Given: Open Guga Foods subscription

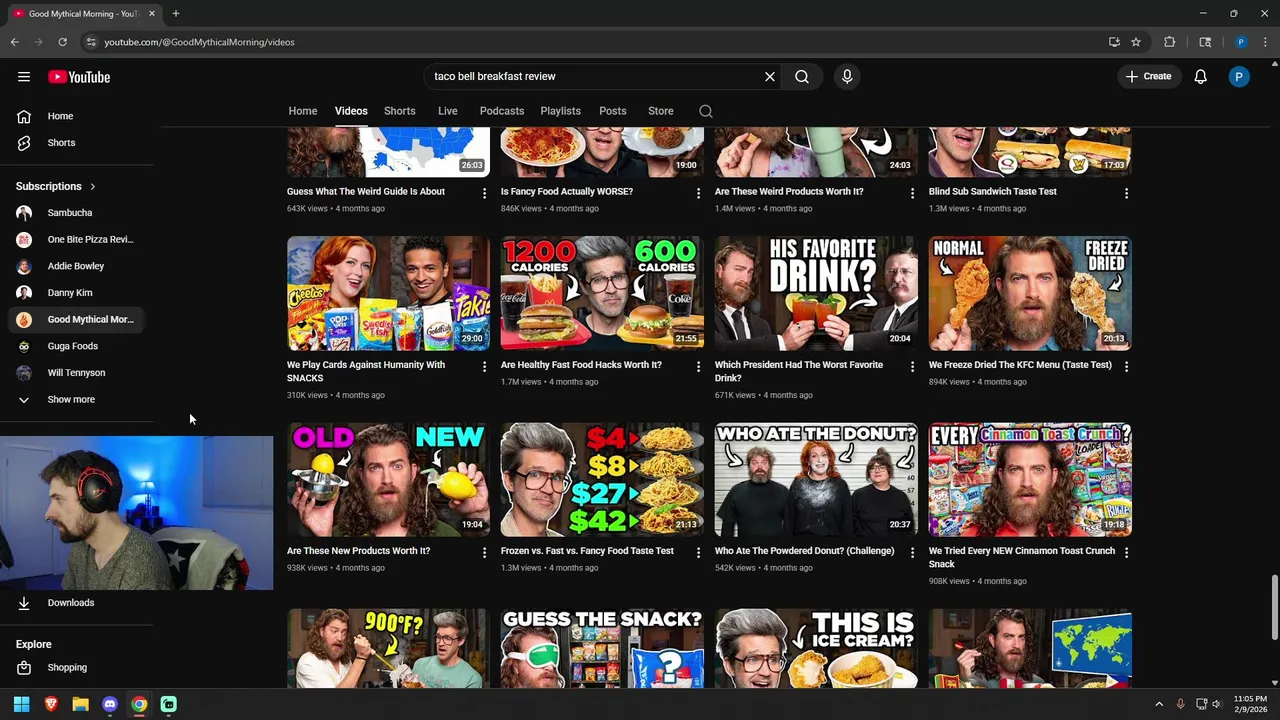Looking at the screenshot, I should pos(77,346).
